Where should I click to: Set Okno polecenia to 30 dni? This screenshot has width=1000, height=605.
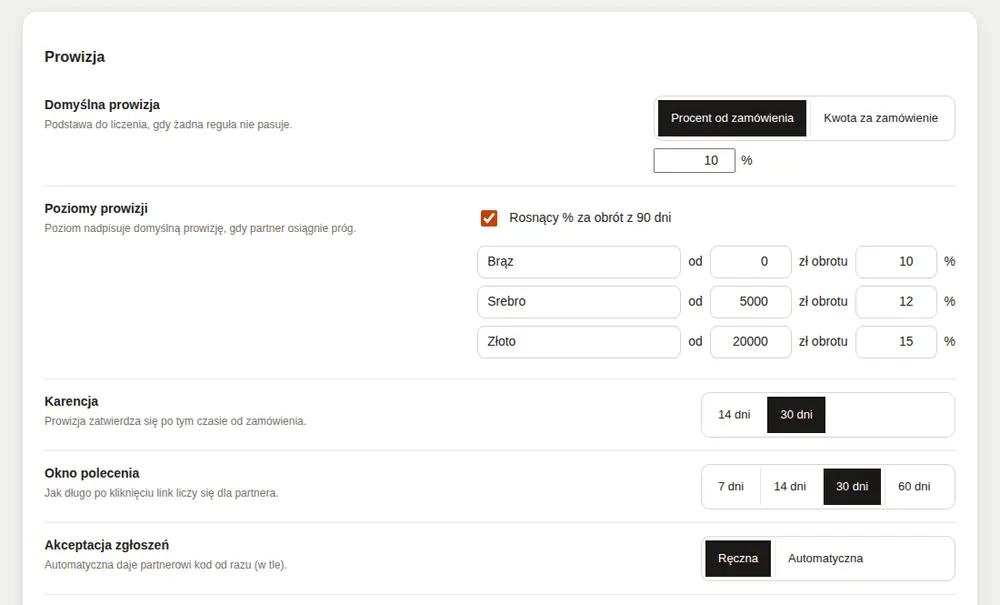(852, 487)
